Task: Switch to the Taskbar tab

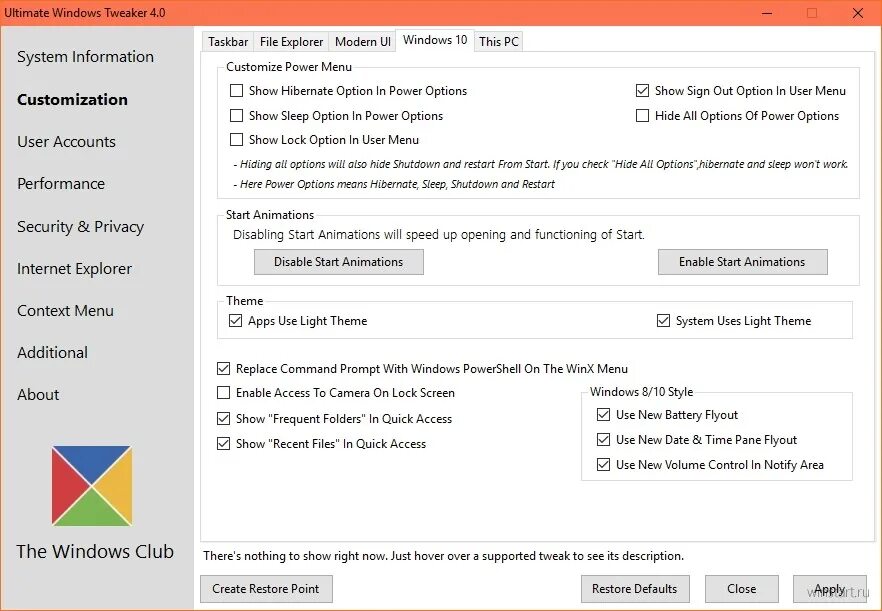Action: click(227, 41)
